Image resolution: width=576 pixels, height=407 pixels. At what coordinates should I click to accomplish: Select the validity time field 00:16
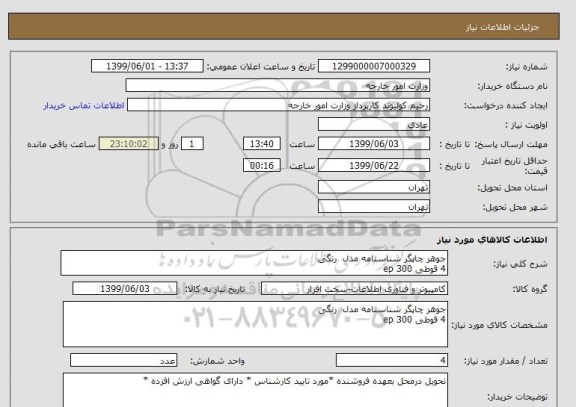coord(262,165)
